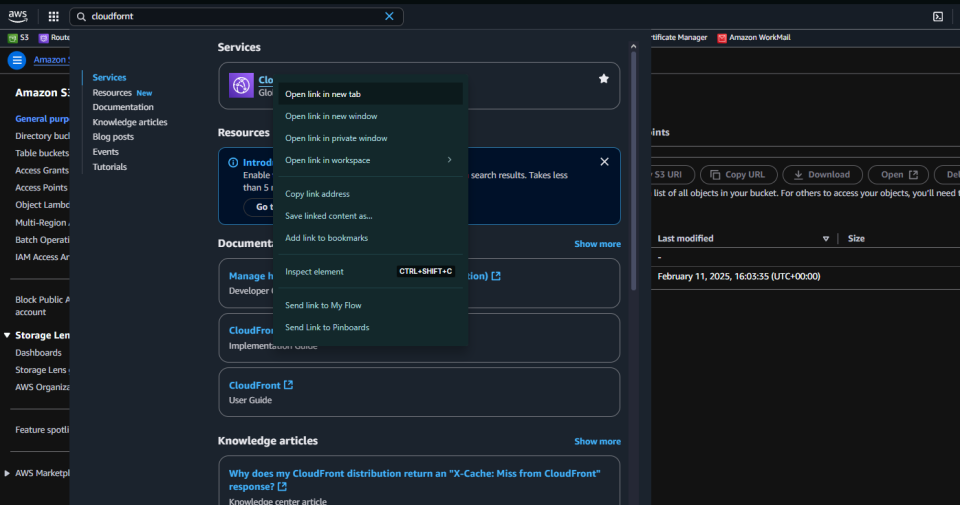Image resolution: width=960 pixels, height=505 pixels.
Task: Open Table buckets in S3 sidebar
Action: (x=42, y=153)
